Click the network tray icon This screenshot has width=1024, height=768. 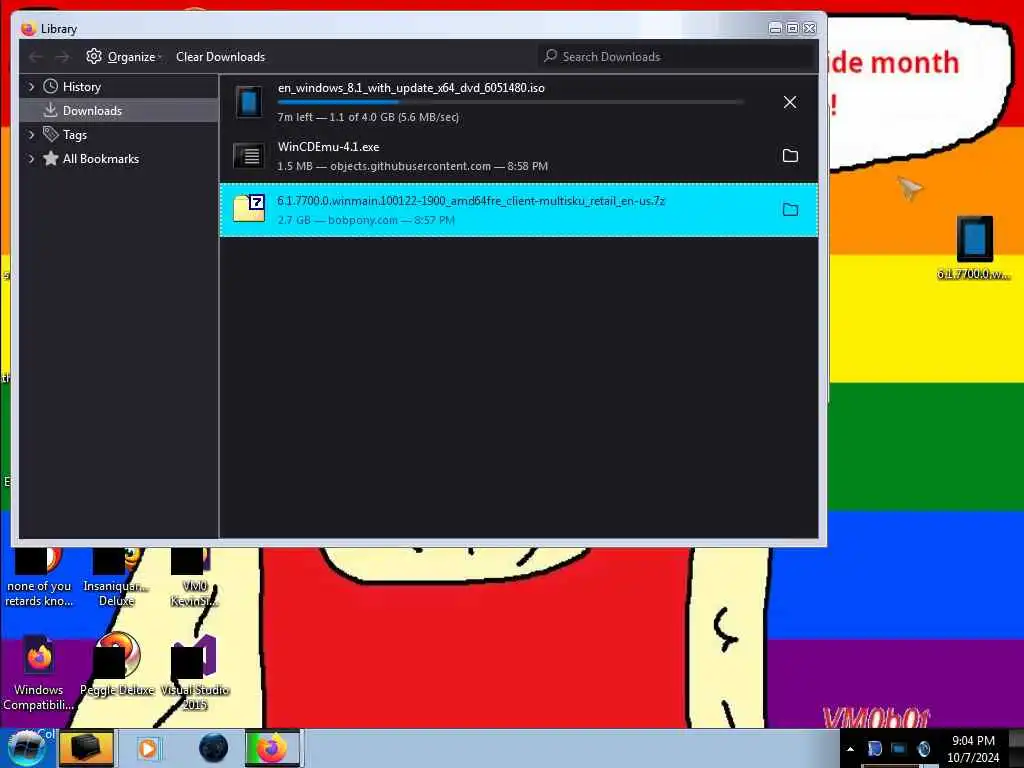pos(899,748)
